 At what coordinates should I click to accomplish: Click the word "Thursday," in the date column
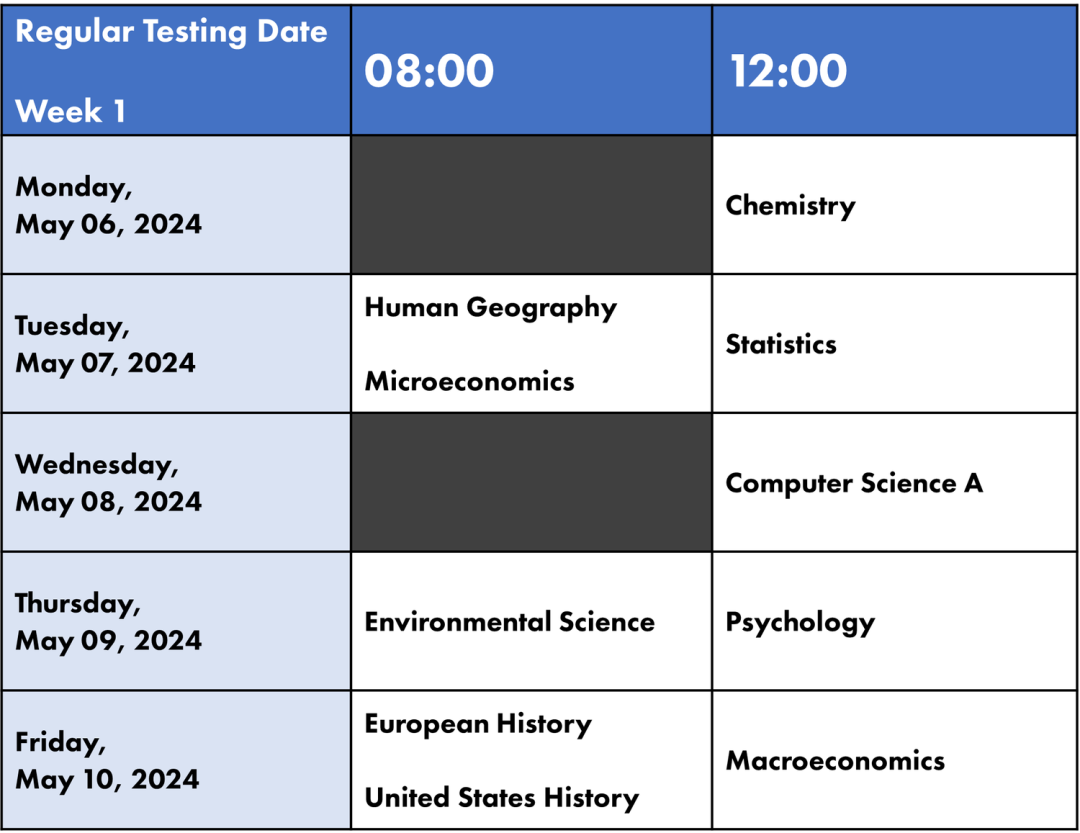78,603
